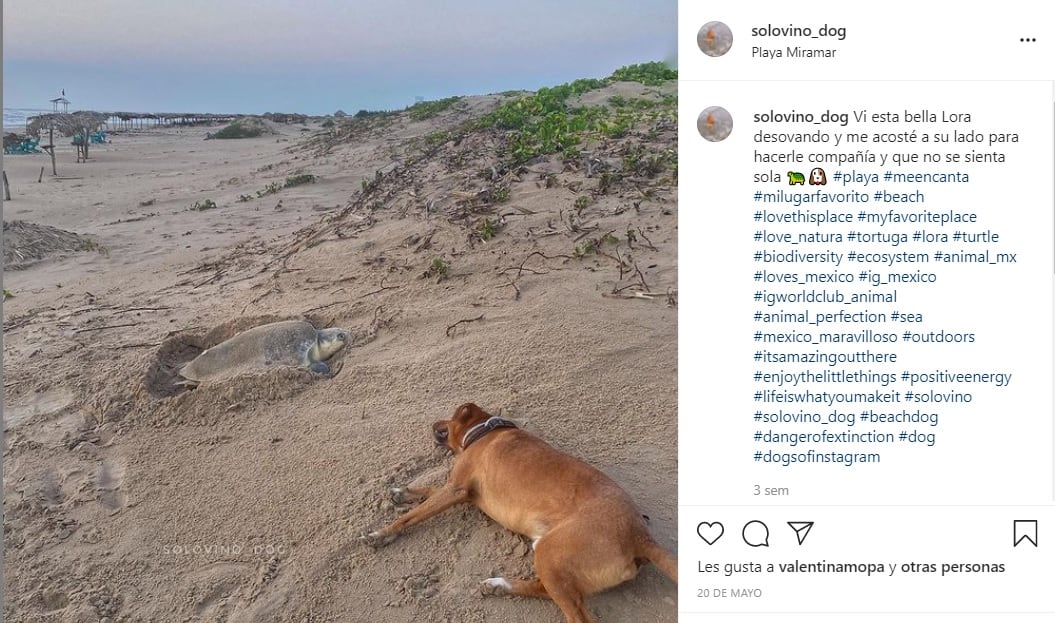The height and width of the screenshot is (623, 1055).
Task: Click the turtle and dog beach photo
Action: (x=340, y=310)
